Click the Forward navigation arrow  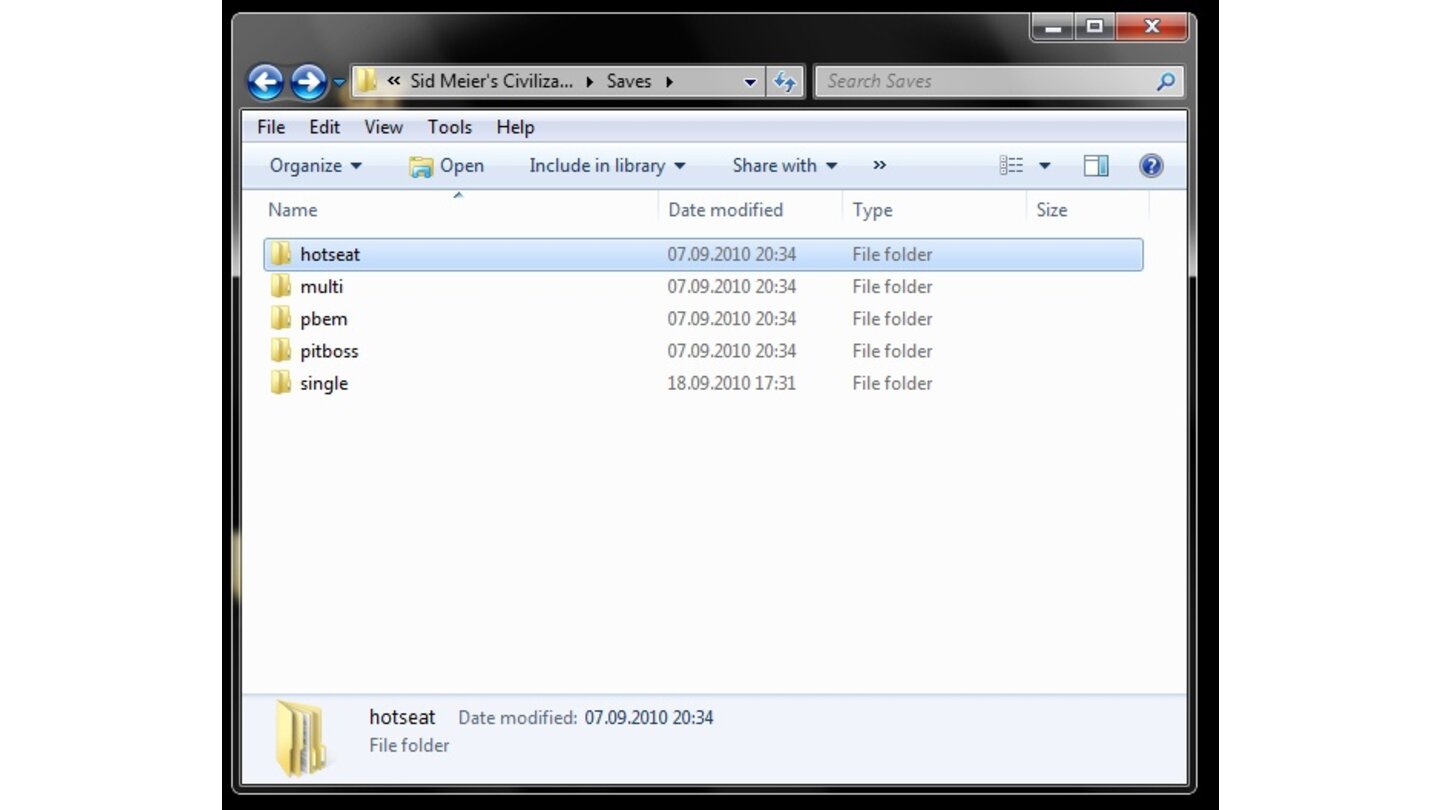click(x=308, y=82)
